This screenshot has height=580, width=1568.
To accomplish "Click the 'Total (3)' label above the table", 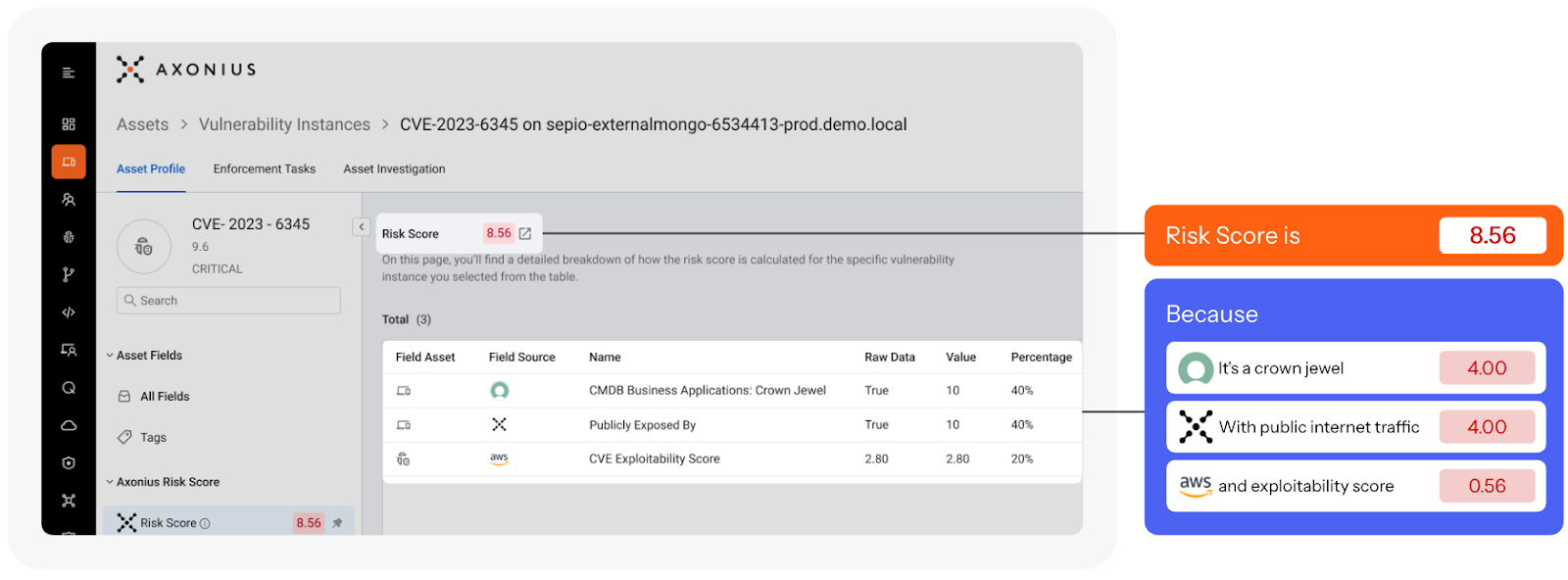I will (x=407, y=319).
